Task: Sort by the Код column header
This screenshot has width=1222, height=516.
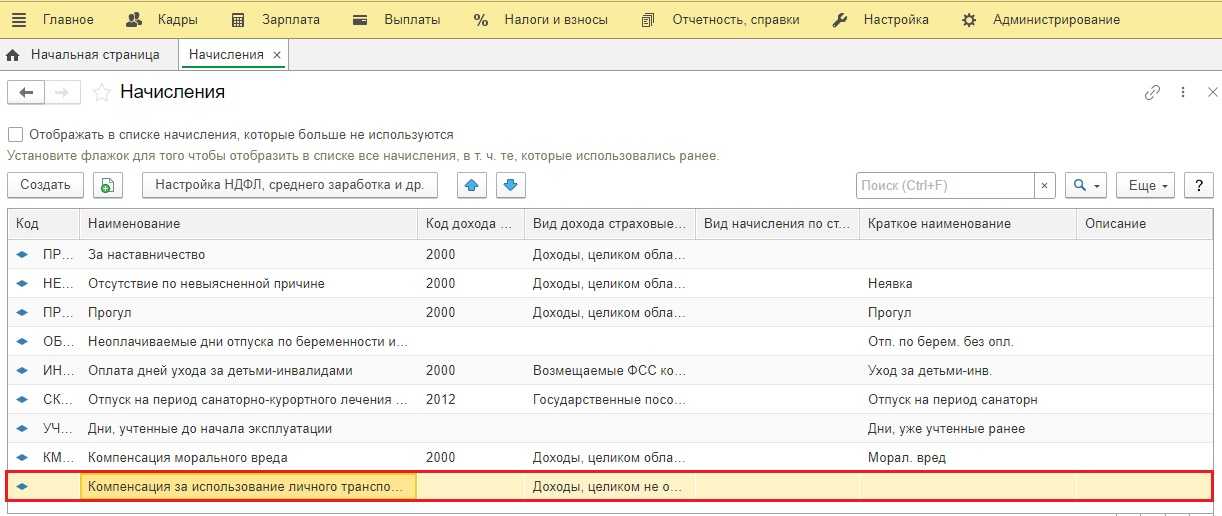Action: tap(44, 224)
